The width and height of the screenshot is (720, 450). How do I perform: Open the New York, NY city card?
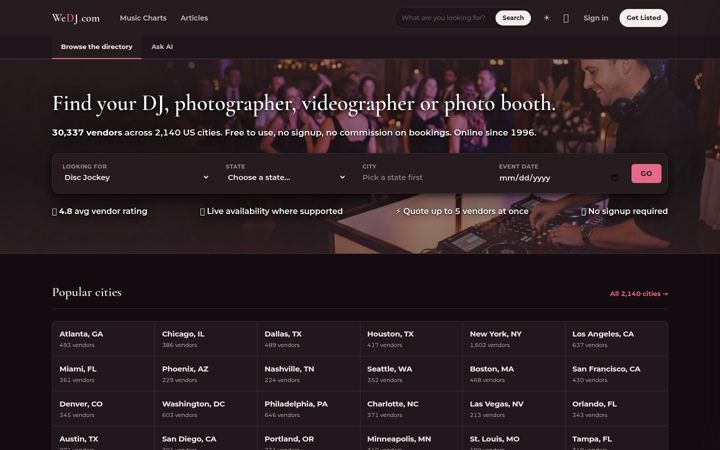point(513,339)
